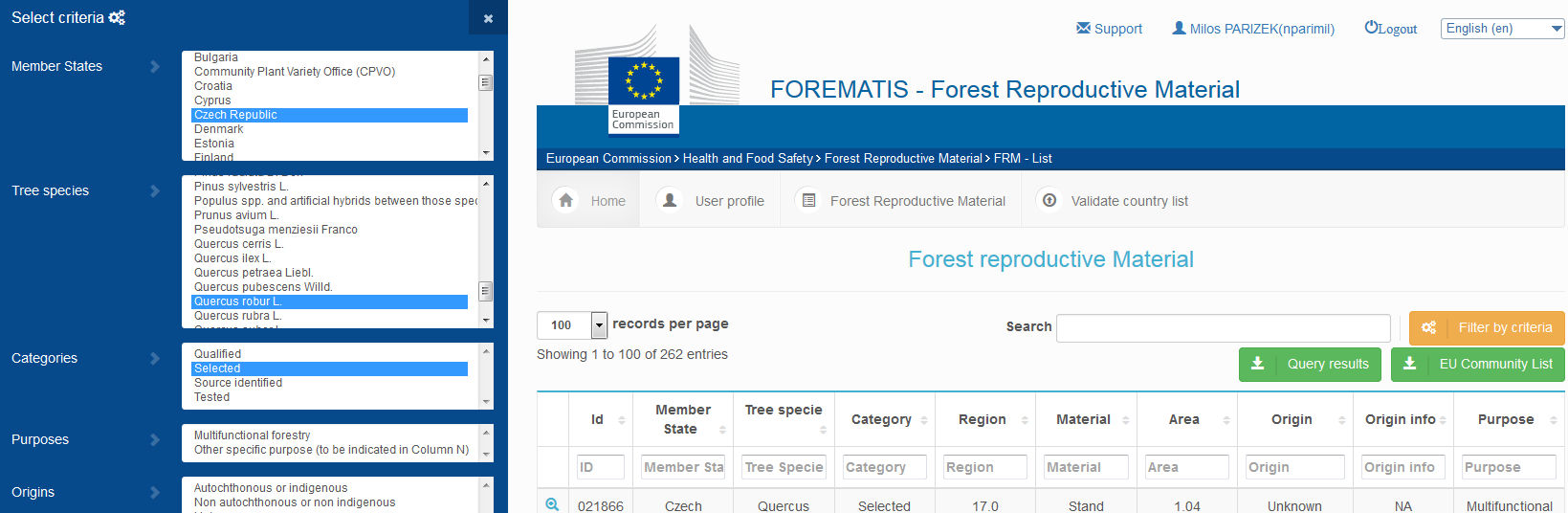
Task: Click the download icon on Query results
Action: pos(1258,364)
